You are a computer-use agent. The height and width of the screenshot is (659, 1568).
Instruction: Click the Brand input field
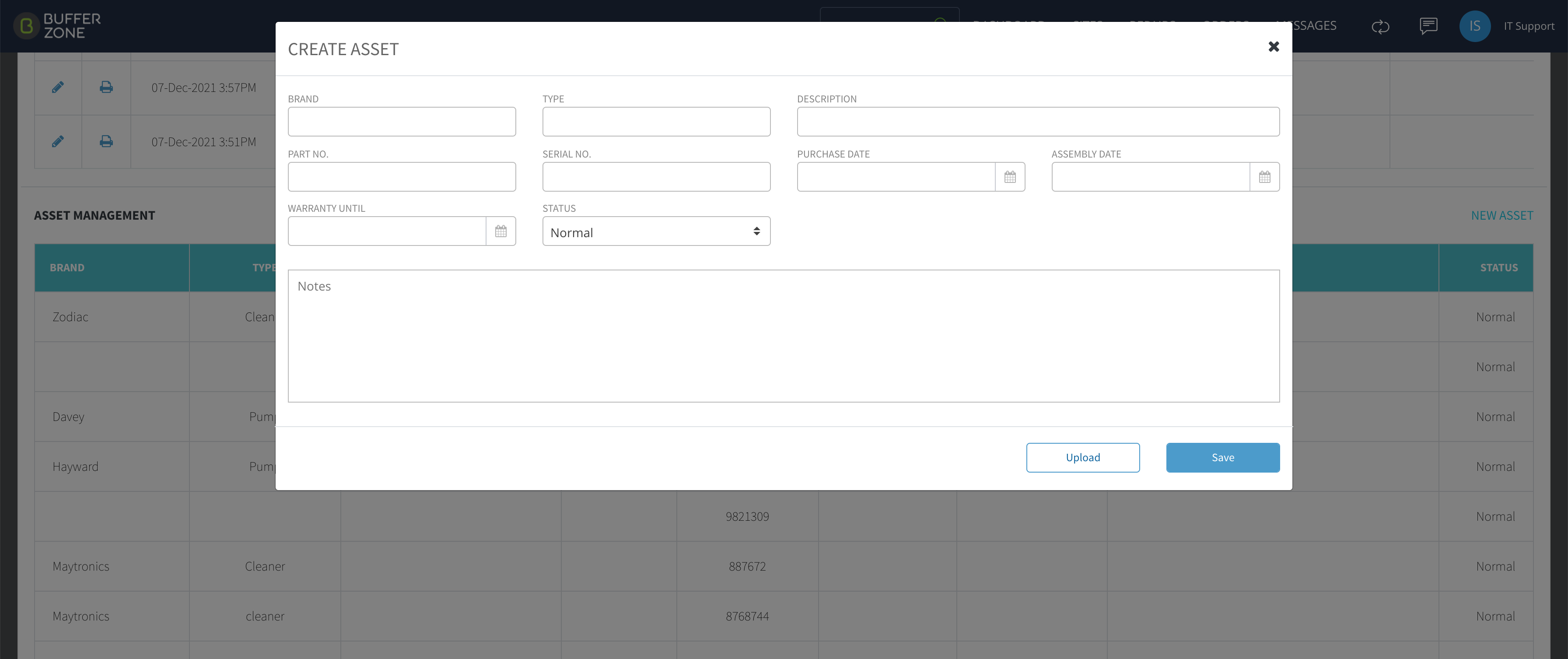point(402,122)
